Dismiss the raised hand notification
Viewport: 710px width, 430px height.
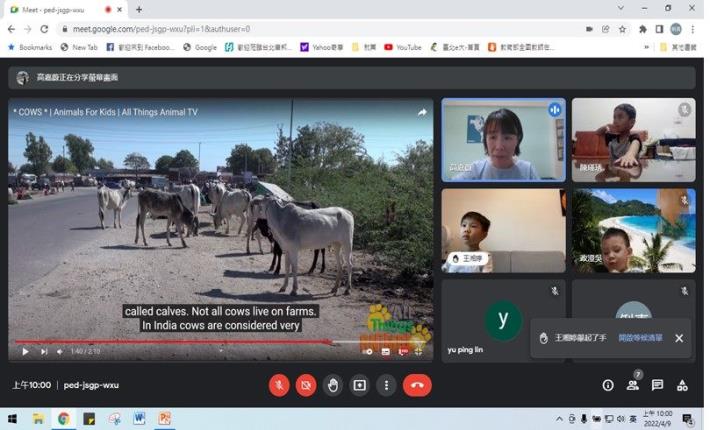[x=679, y=338]
